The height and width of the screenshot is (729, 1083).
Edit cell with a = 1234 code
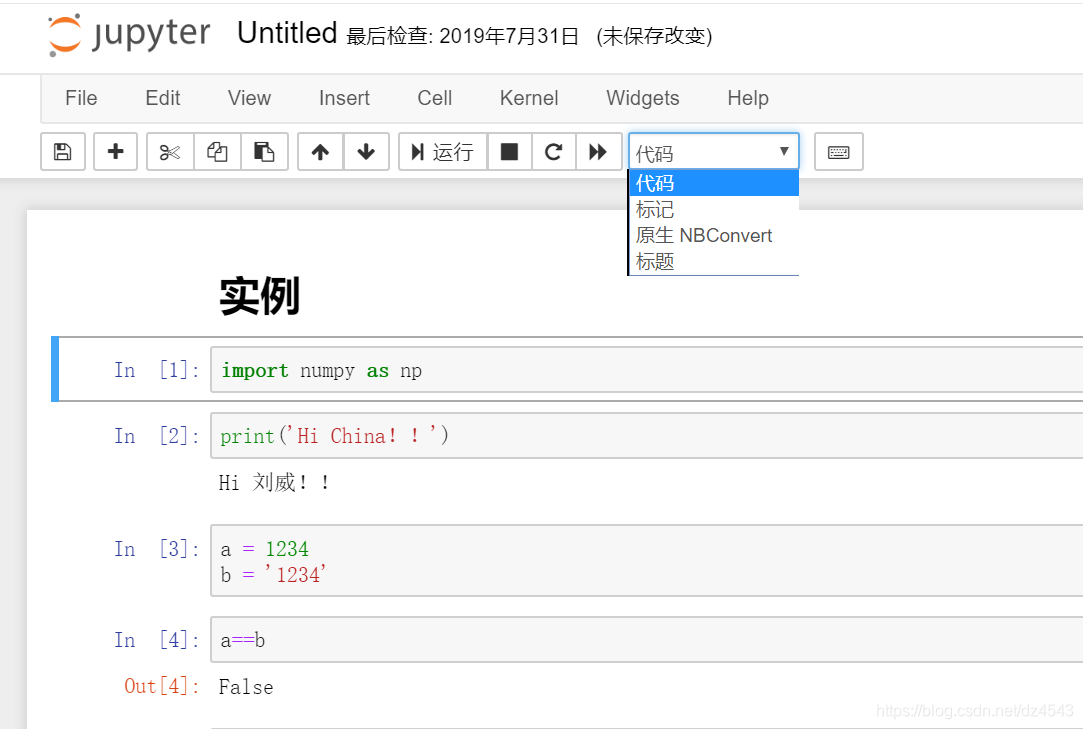pyautogui.click(x=646, y=560)
